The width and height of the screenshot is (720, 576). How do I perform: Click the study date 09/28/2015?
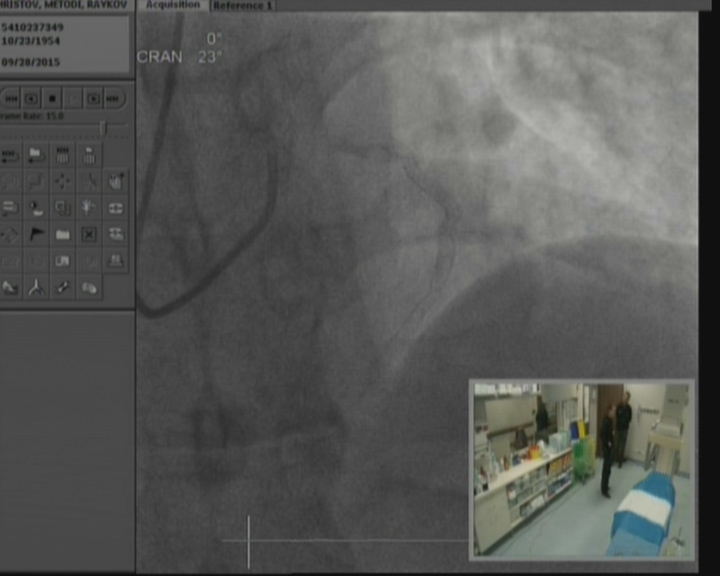[31, 62]
